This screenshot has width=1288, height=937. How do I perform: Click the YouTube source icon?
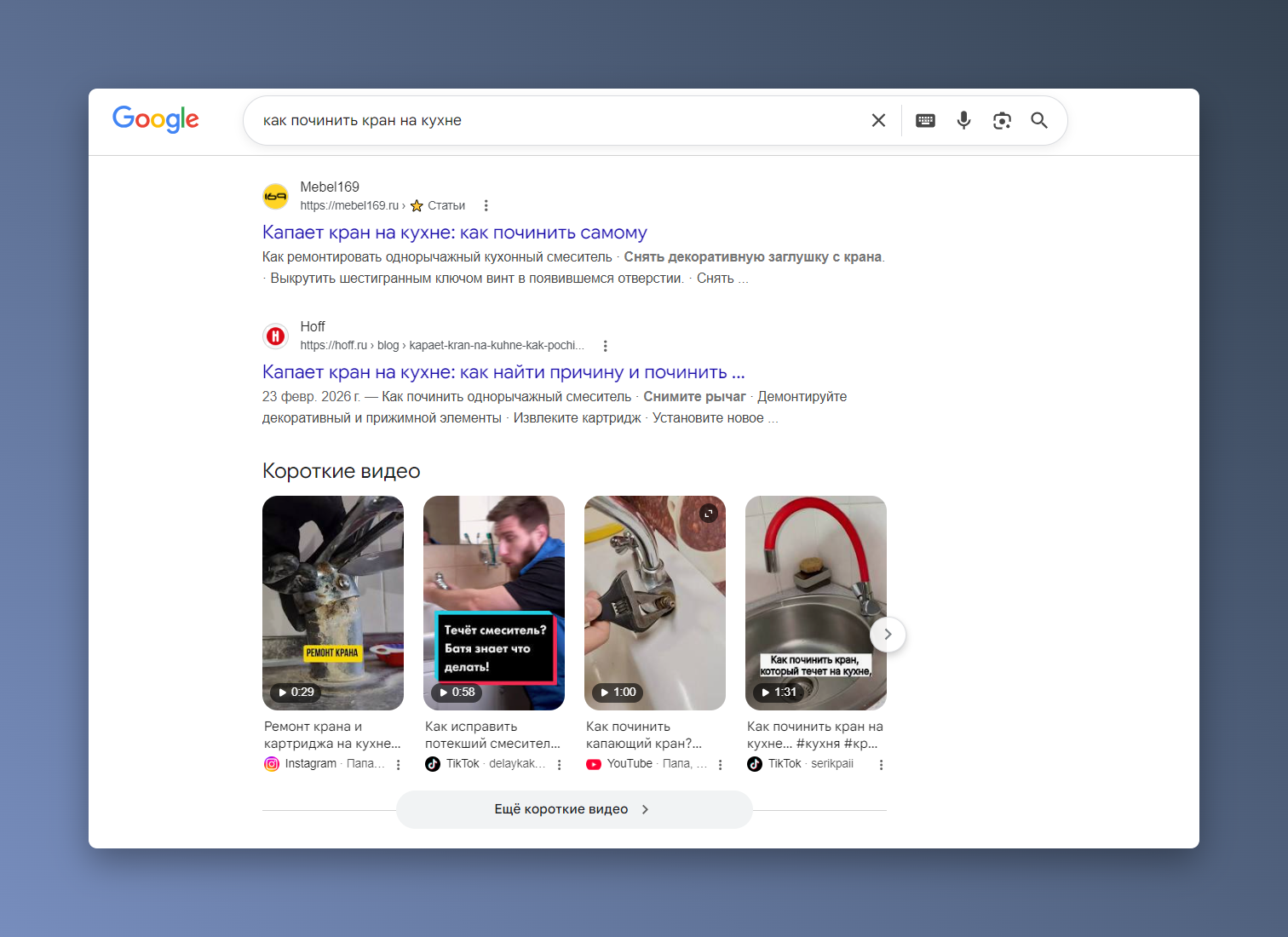(594, 764)
